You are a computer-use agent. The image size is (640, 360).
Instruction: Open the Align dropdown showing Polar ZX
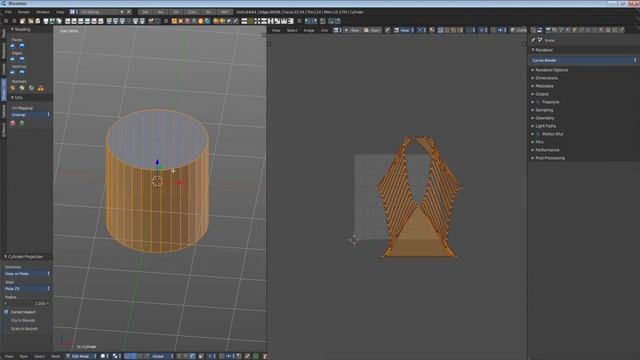(x=27, y=289)
